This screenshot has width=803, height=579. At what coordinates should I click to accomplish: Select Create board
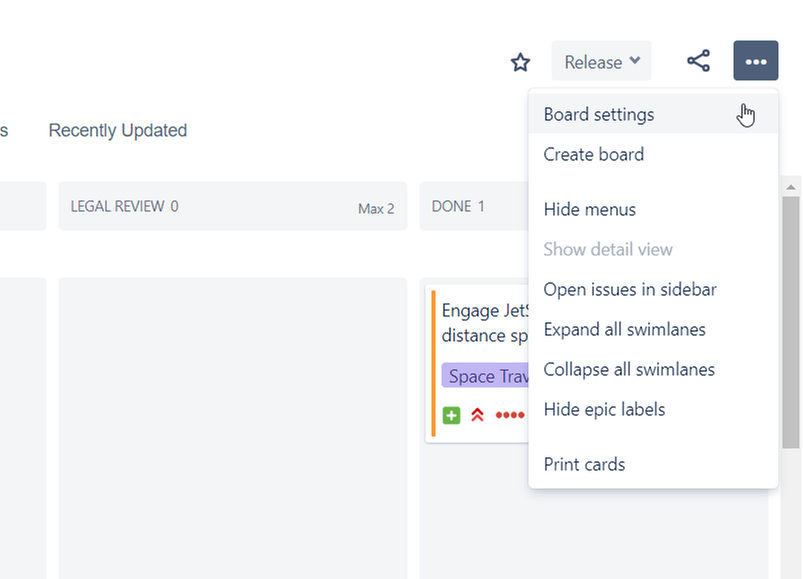[593, 154]
